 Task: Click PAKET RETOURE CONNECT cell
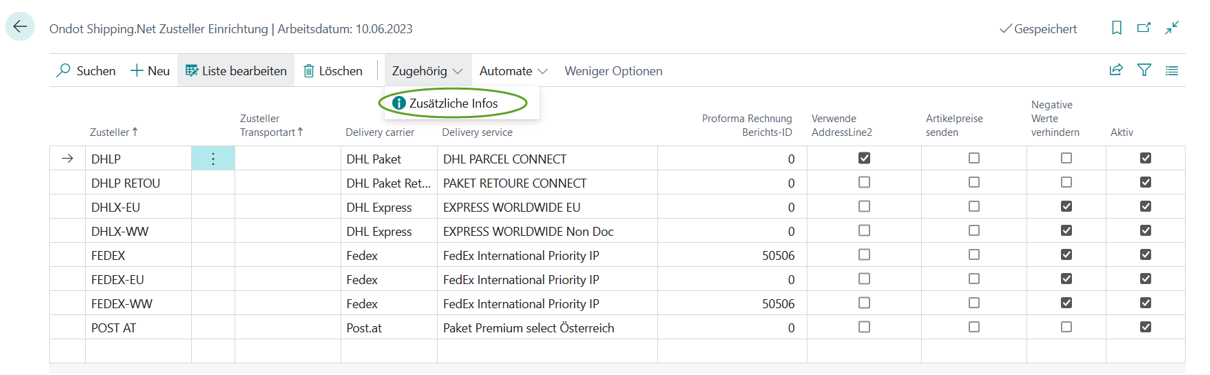[548, 183]
